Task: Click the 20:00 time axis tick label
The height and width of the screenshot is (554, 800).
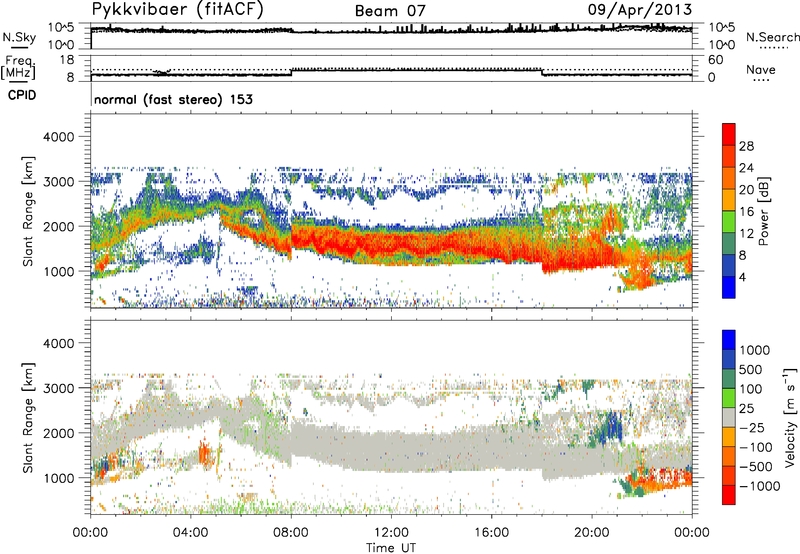Action: coord(592,533)
